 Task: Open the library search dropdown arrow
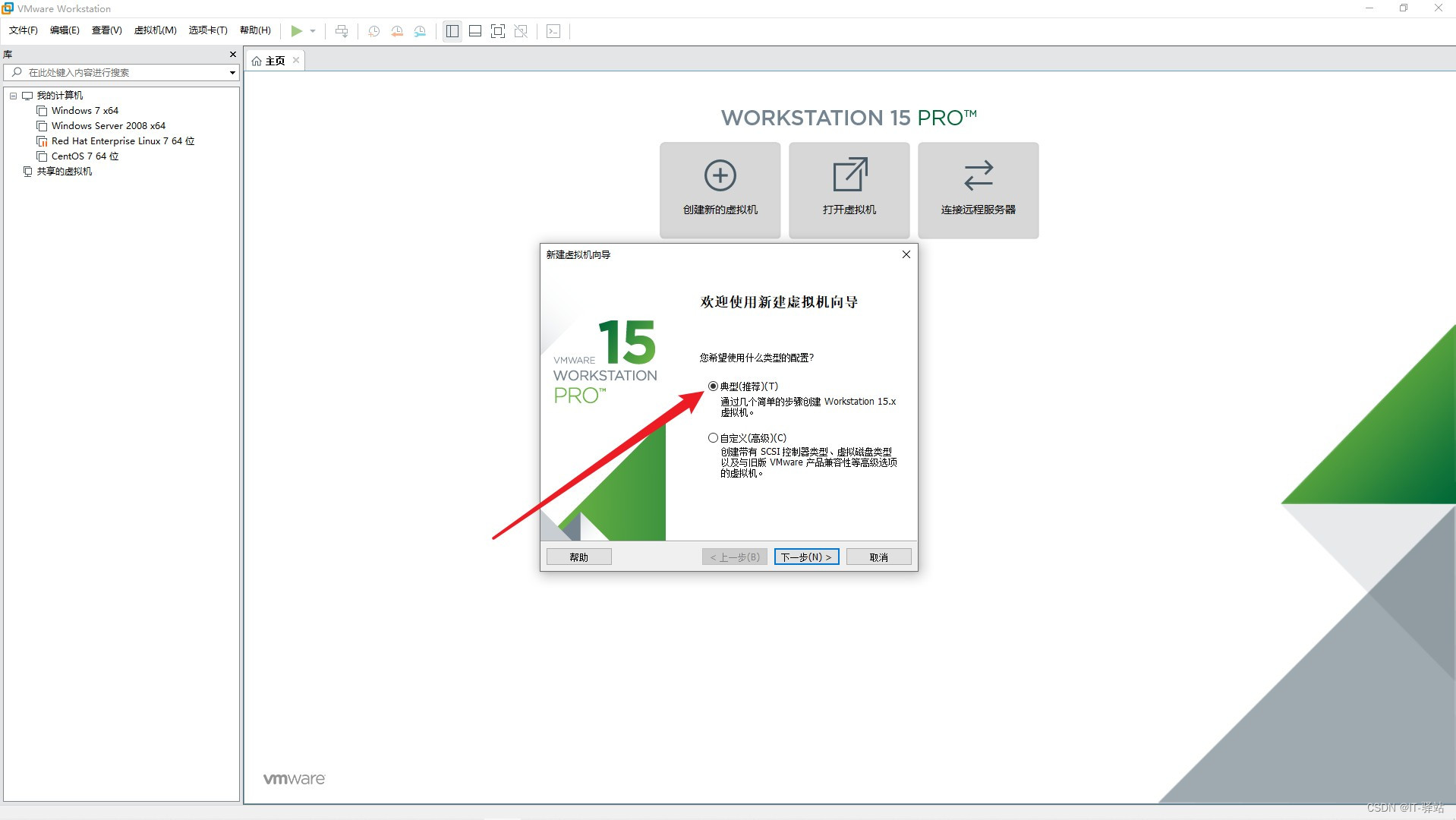(232, 73)
